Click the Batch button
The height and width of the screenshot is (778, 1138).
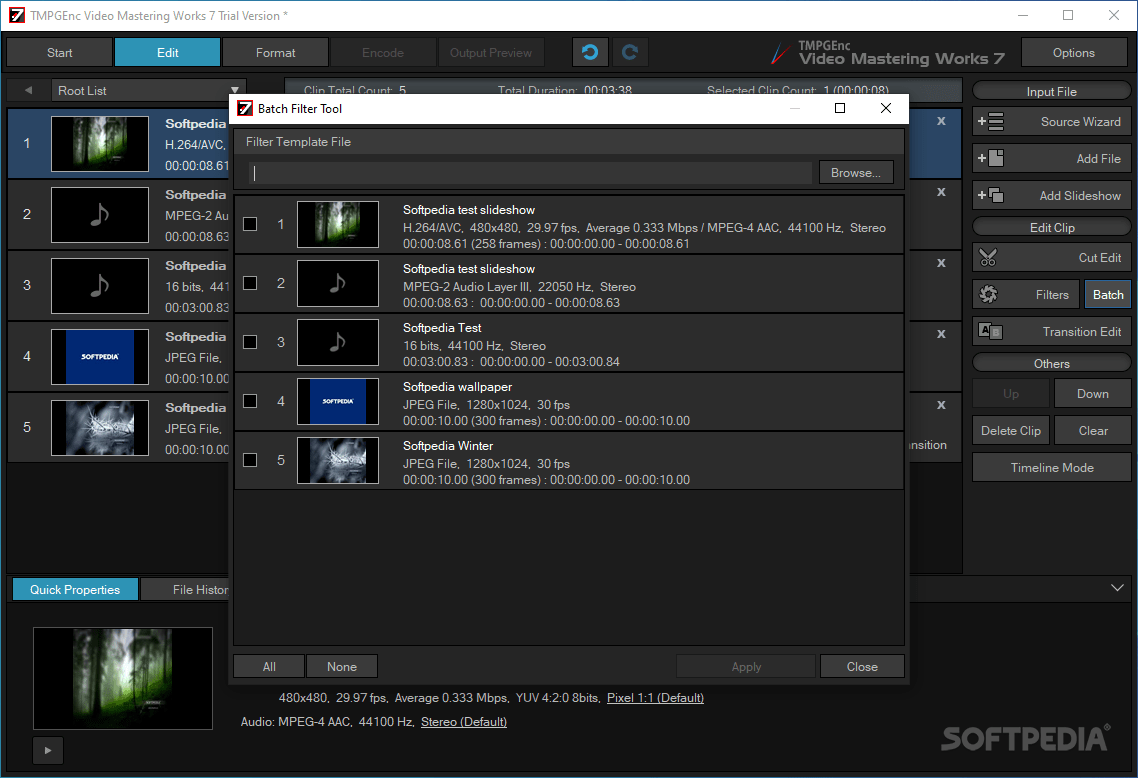tap(1108, 295)
